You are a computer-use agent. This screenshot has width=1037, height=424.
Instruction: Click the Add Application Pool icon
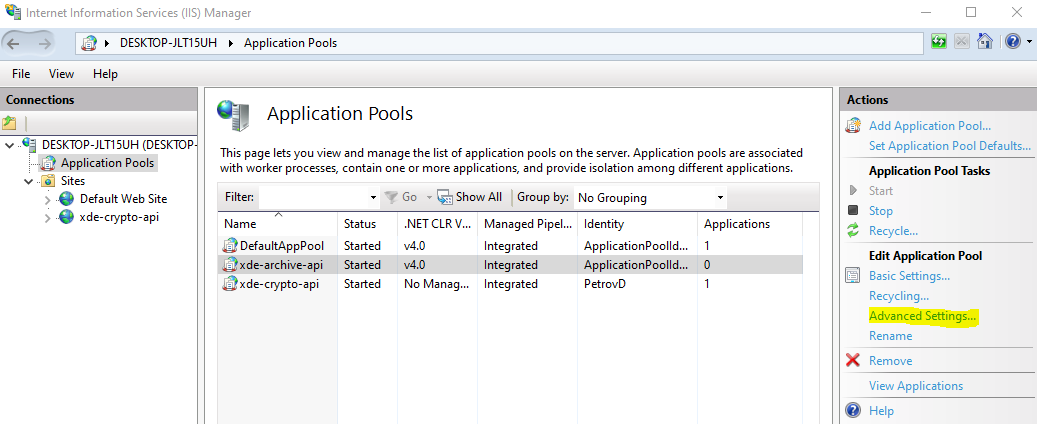(x=853, y=126)
